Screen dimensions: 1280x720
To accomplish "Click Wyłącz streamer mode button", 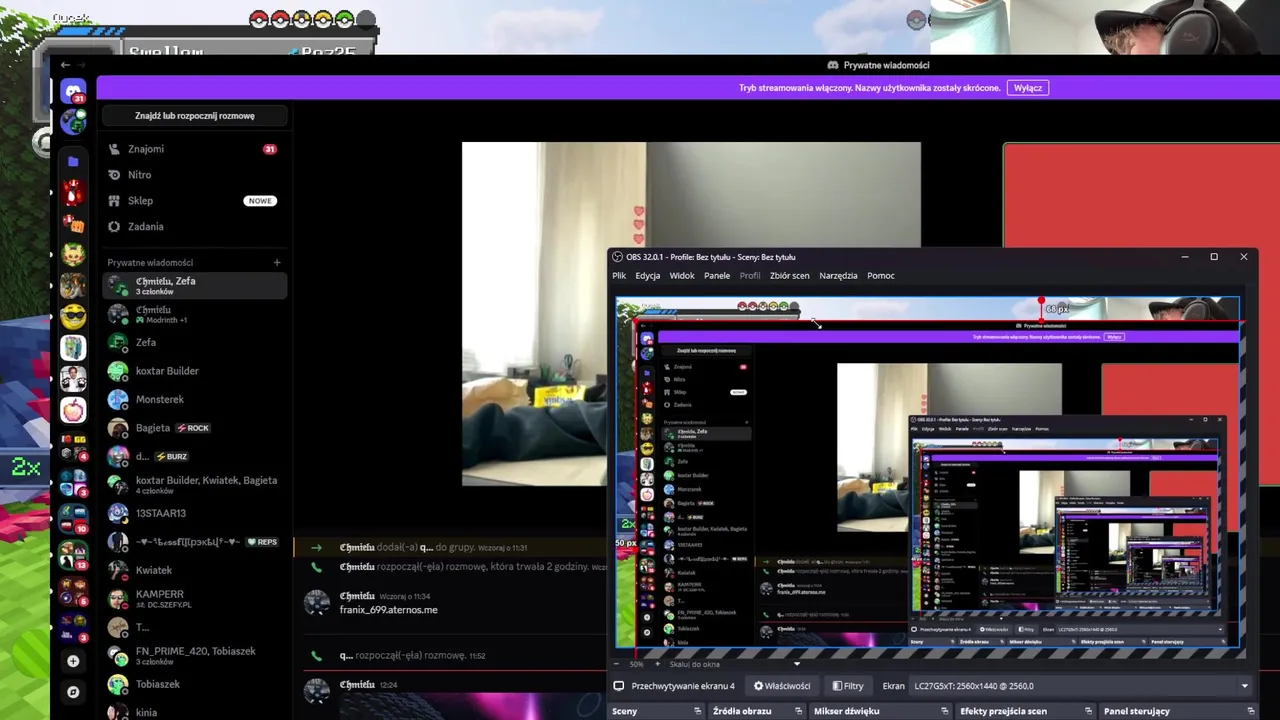I will point(1028,88).
